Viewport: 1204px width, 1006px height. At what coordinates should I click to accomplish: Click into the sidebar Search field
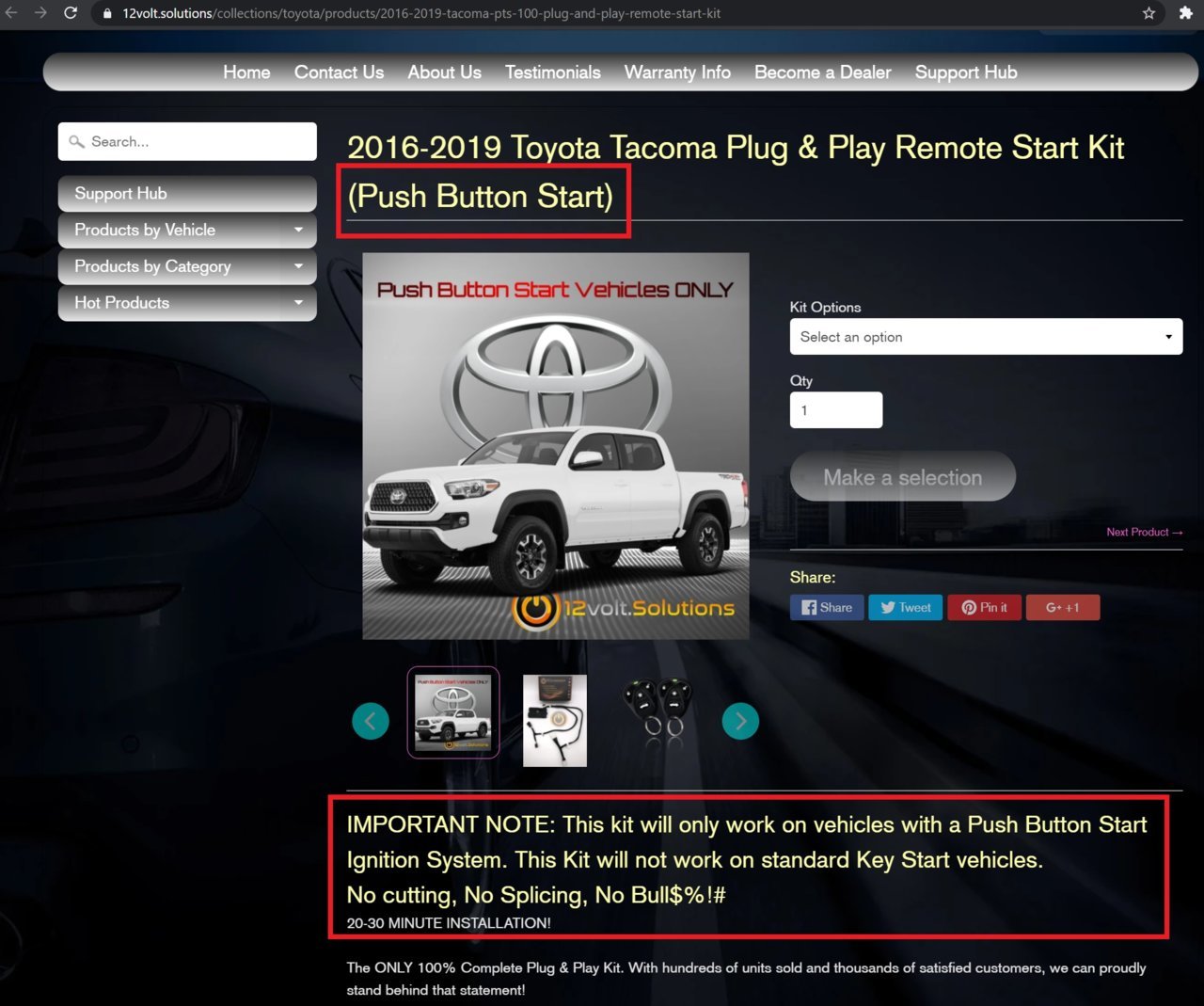(x=187, y=141)
